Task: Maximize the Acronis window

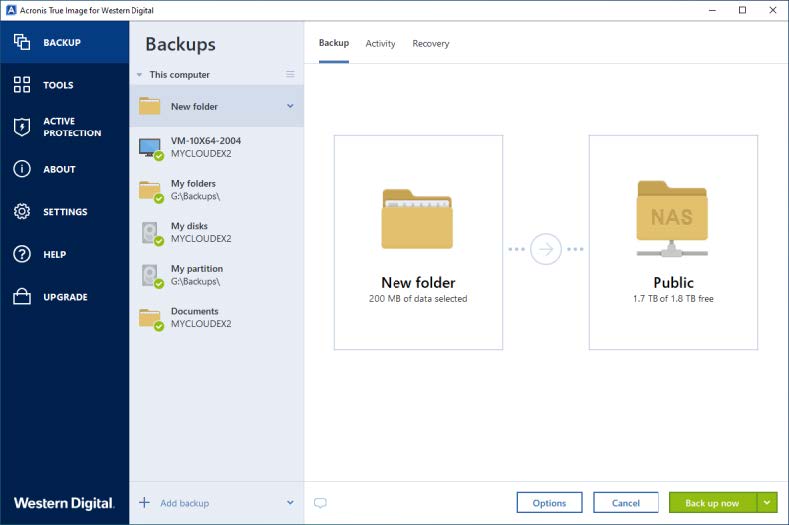Action: pos(742,10)
